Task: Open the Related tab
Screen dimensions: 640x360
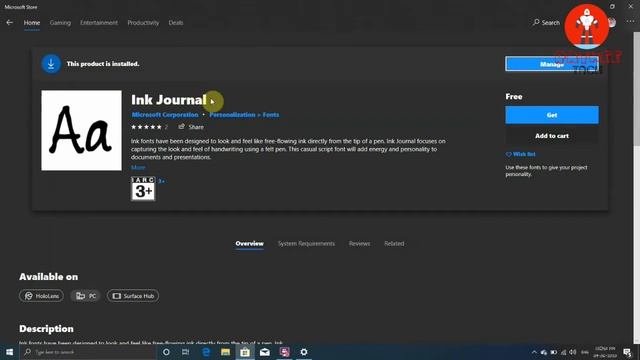Action: [394, 244]
